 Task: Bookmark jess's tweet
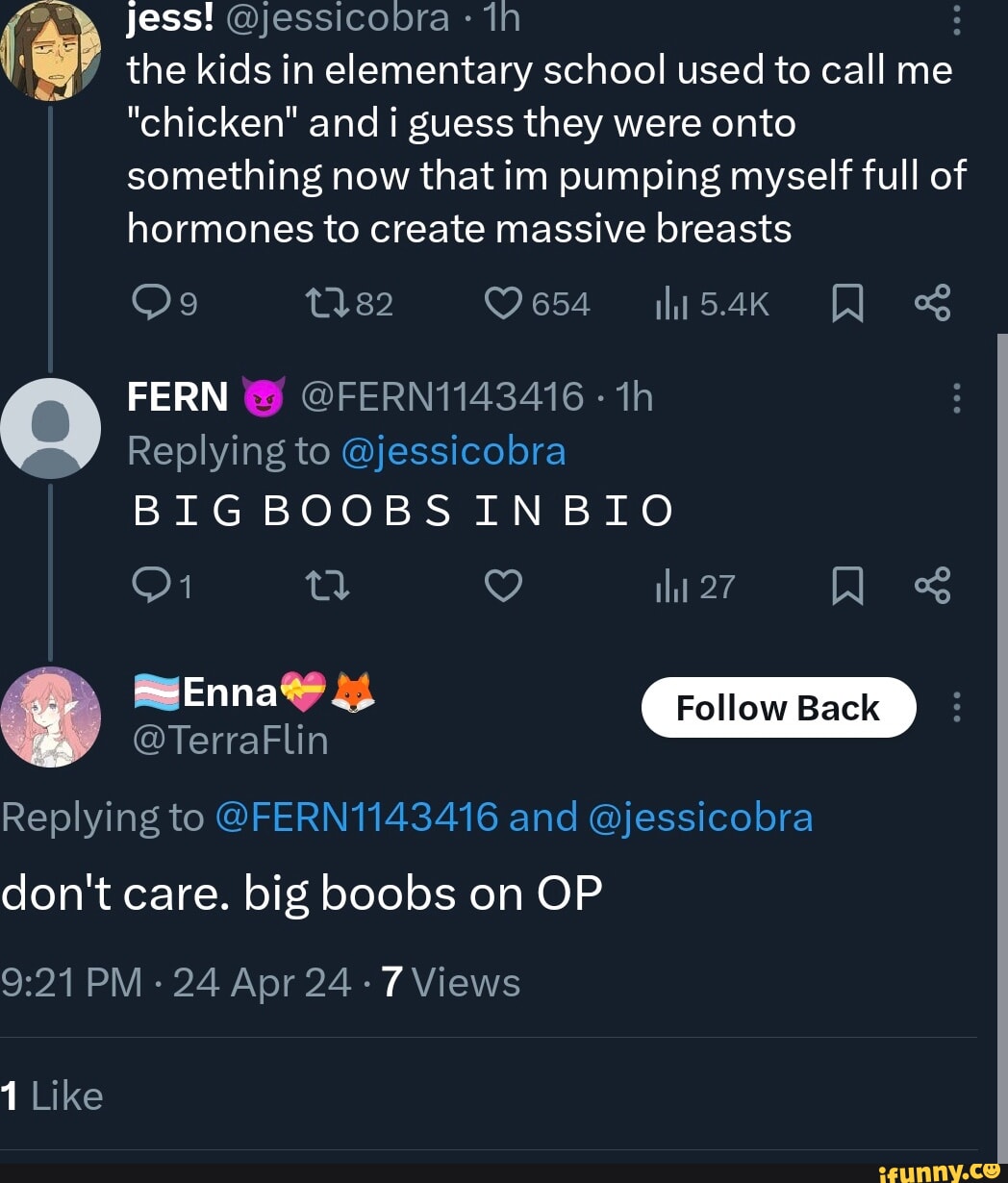click(846, 304)
